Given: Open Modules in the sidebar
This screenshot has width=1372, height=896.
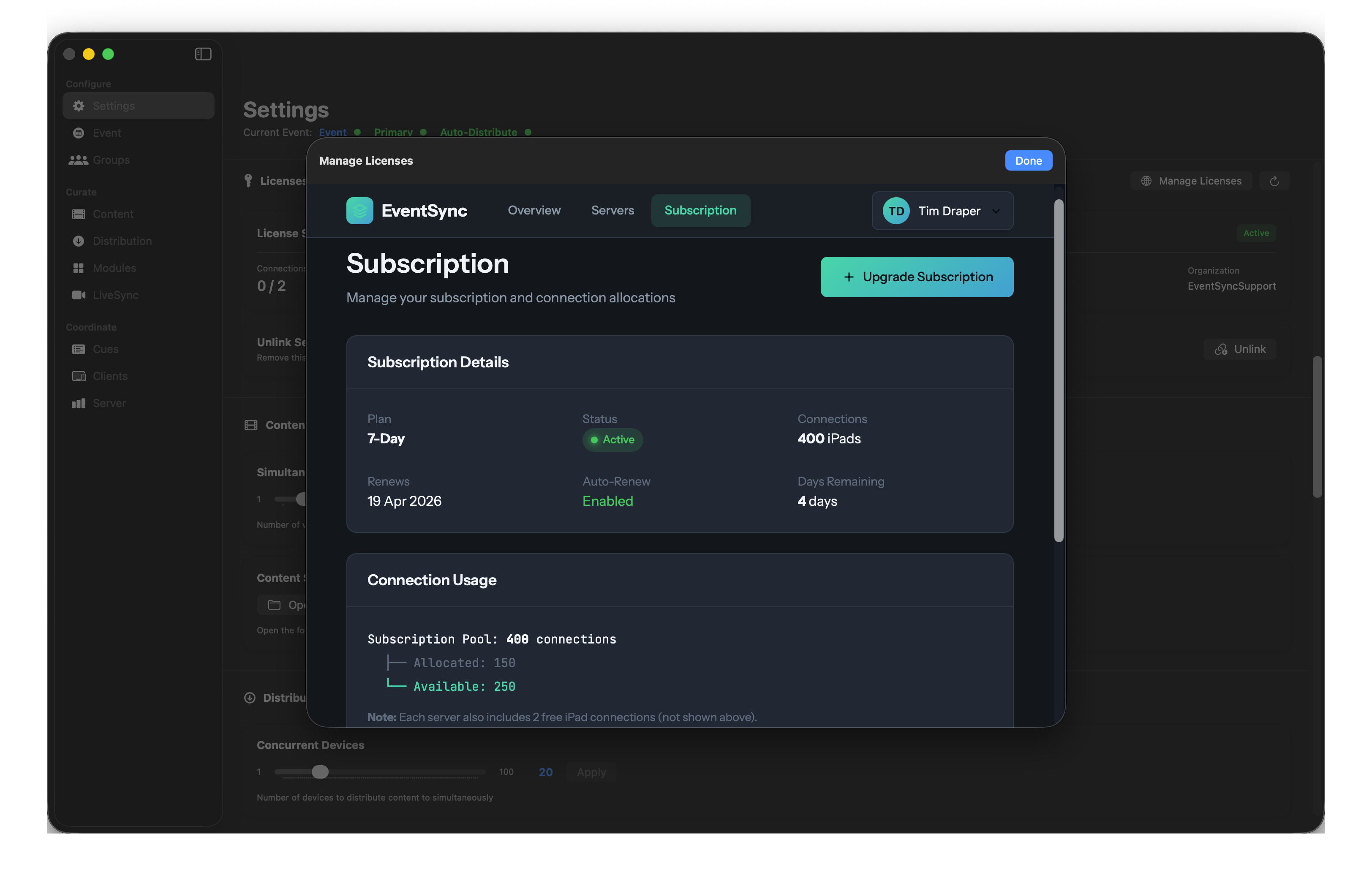Looking at the screenshot, I should click(x=139, y=269).
